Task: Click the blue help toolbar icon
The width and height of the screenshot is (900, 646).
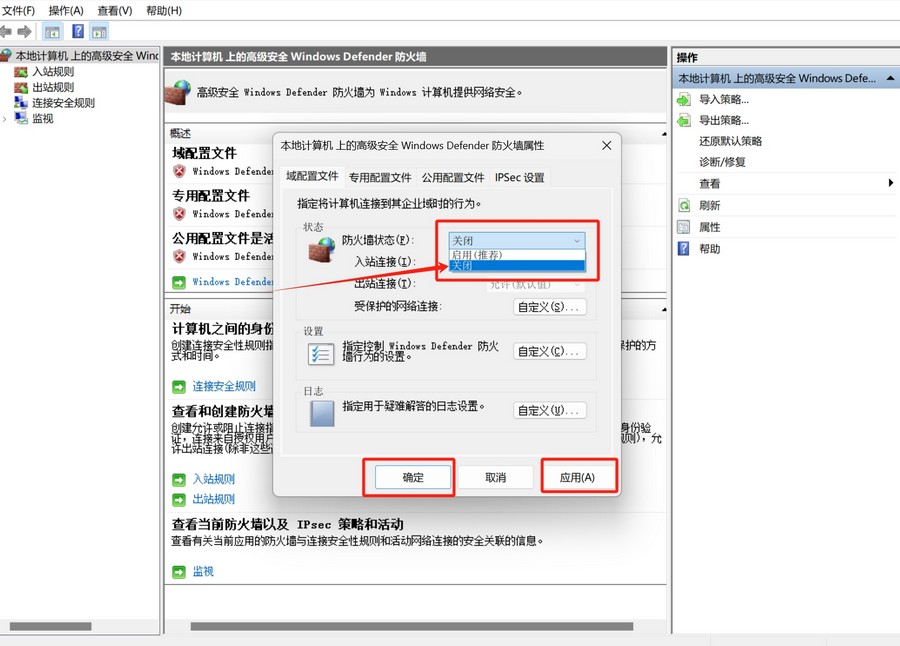Action: (x=77, y=32)
